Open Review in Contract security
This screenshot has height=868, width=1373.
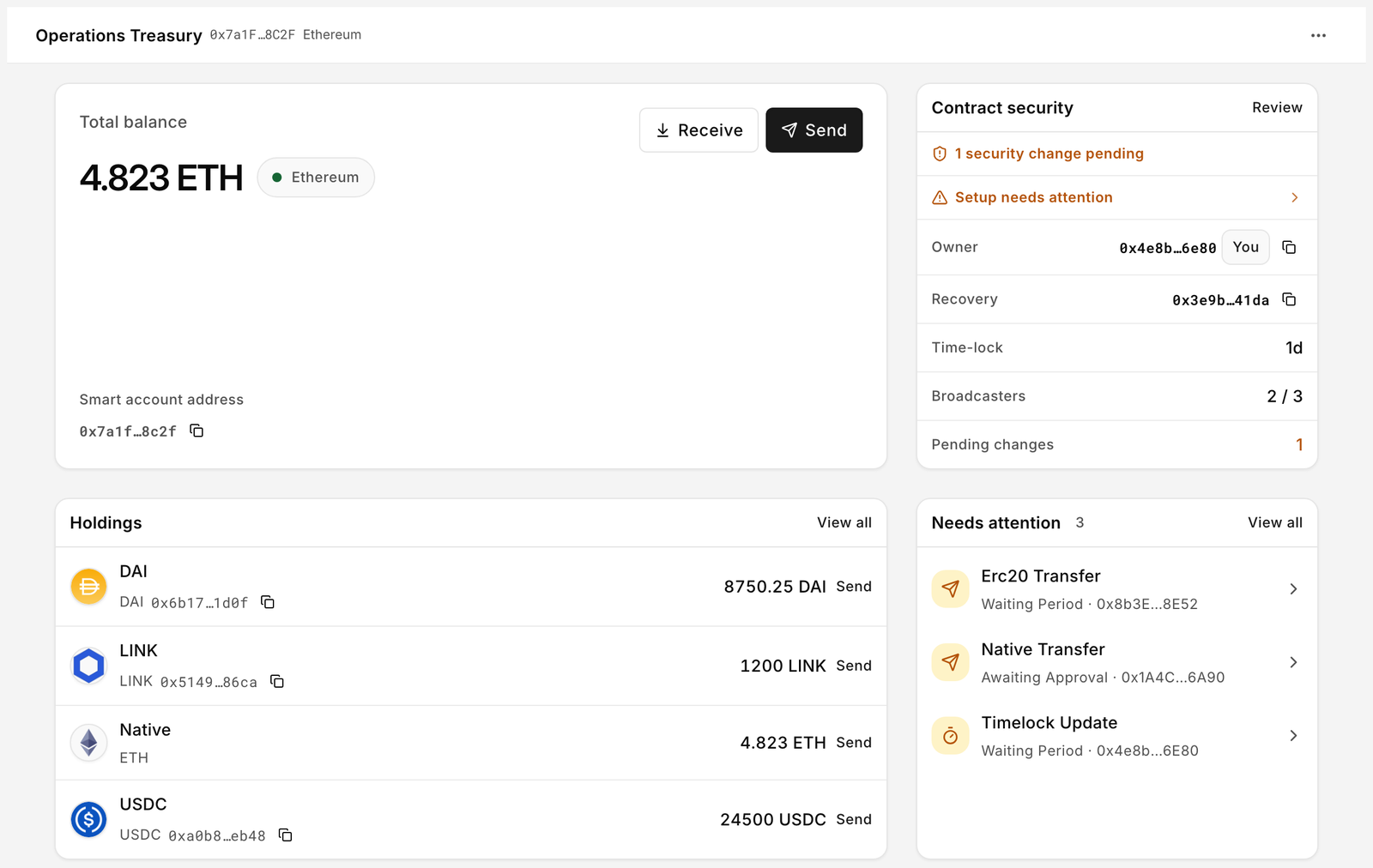(1277, 107)
